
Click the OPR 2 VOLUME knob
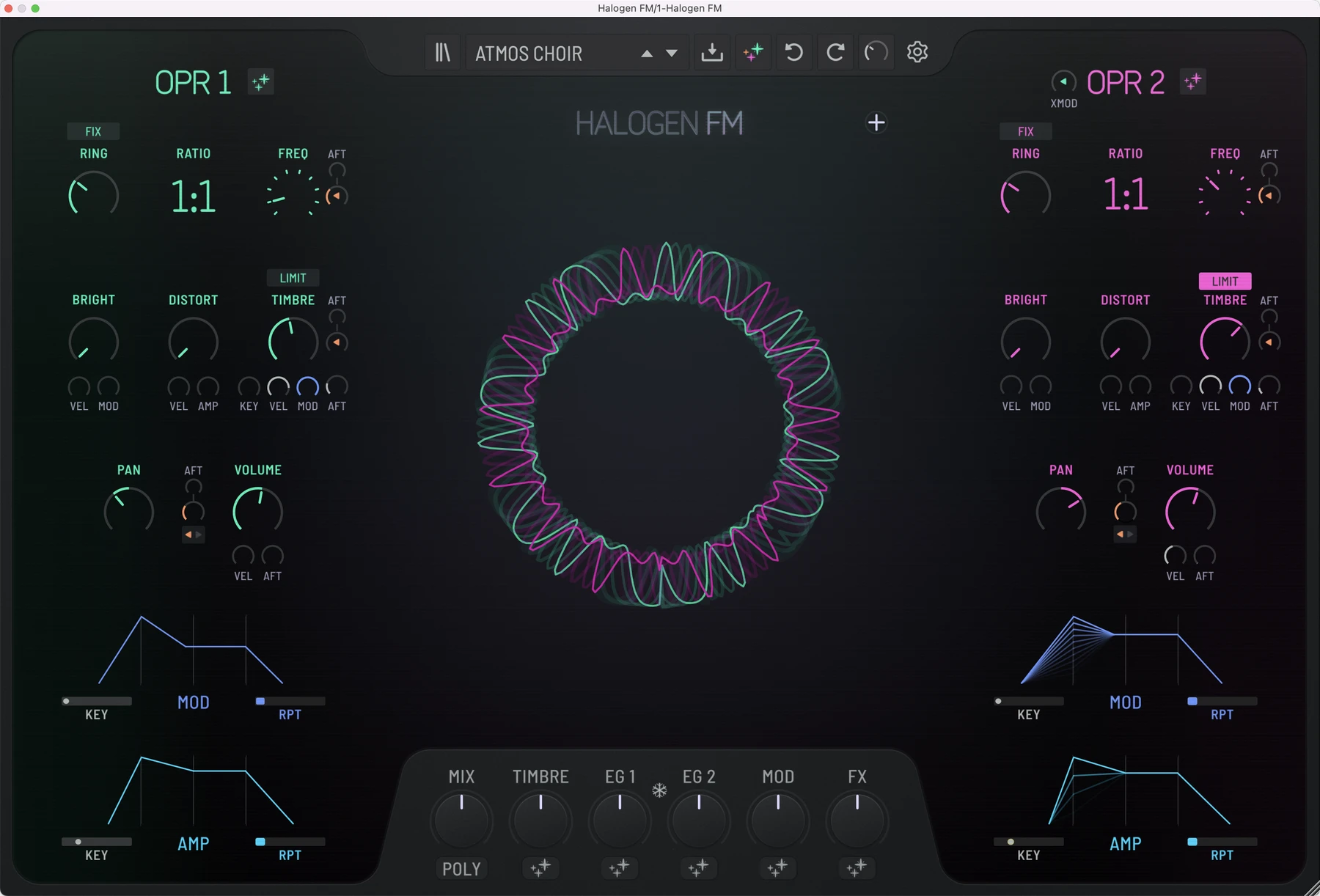pos(1190,510)
